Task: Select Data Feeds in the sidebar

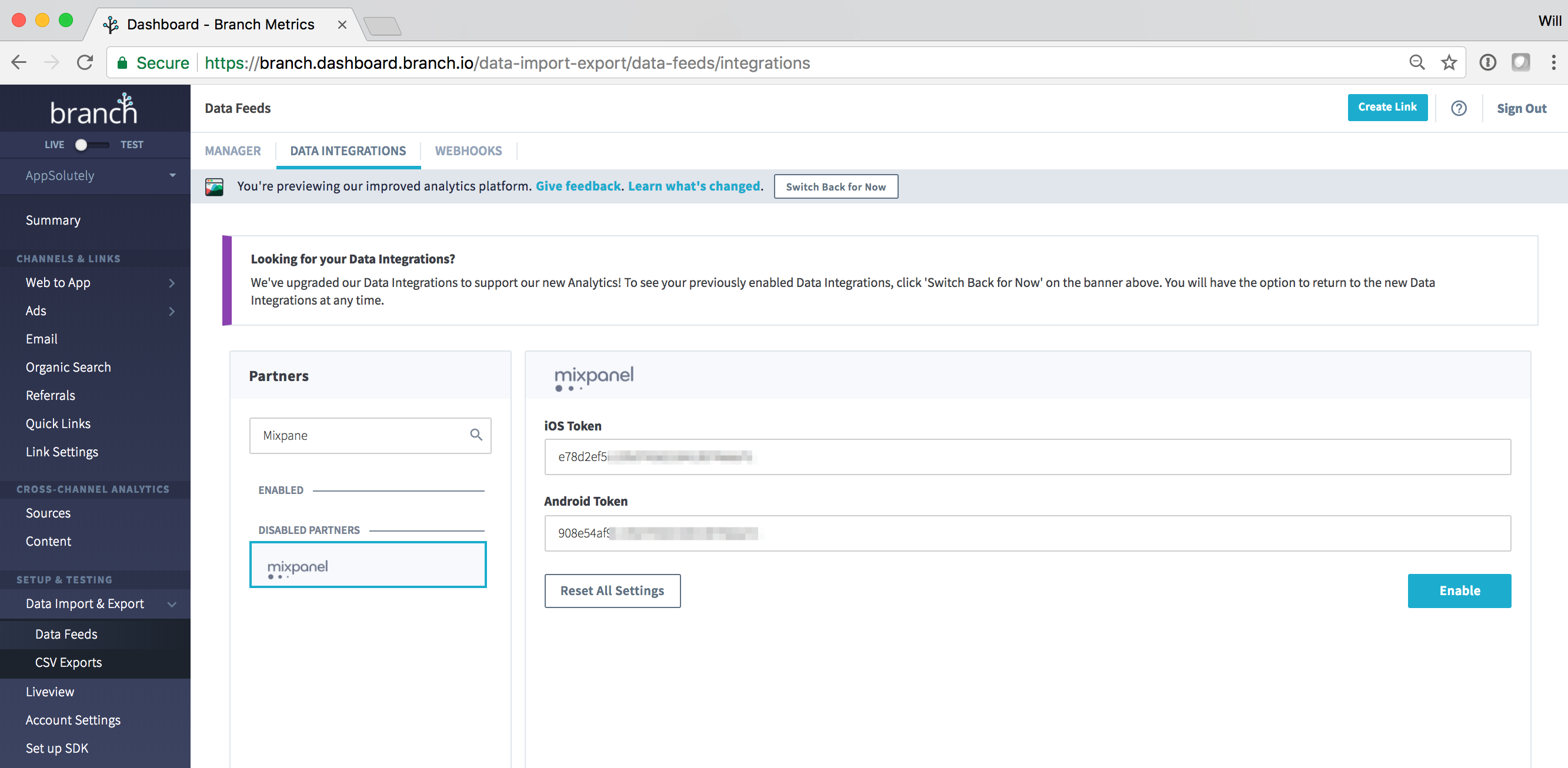Action: (66, 634)
